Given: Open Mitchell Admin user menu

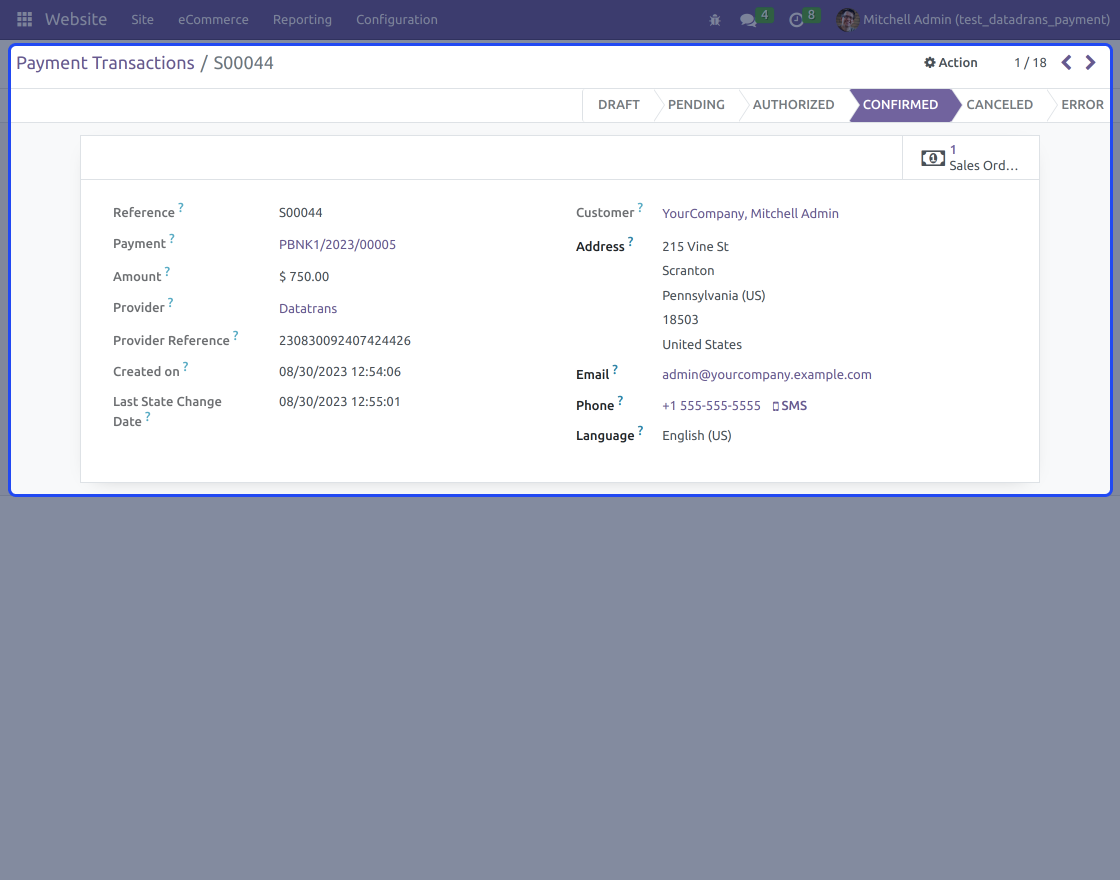Looking at the screenshot, I should coord(973,20).
